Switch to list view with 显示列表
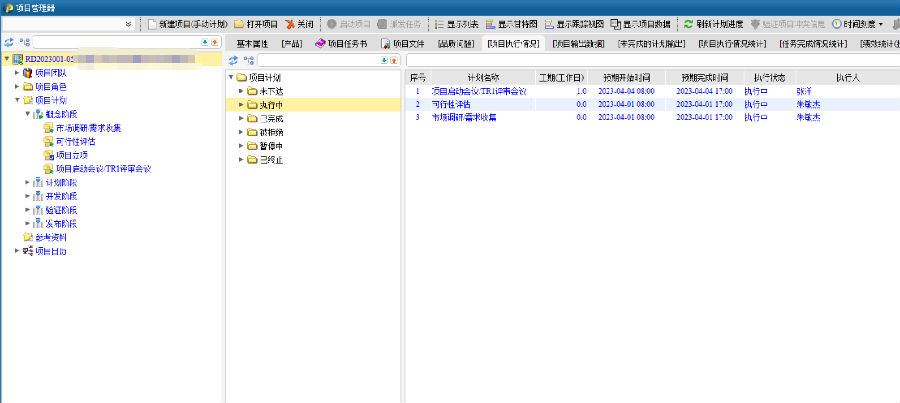Image resolution: width=900 pixels, height=403 pixels. click(456, 25)
